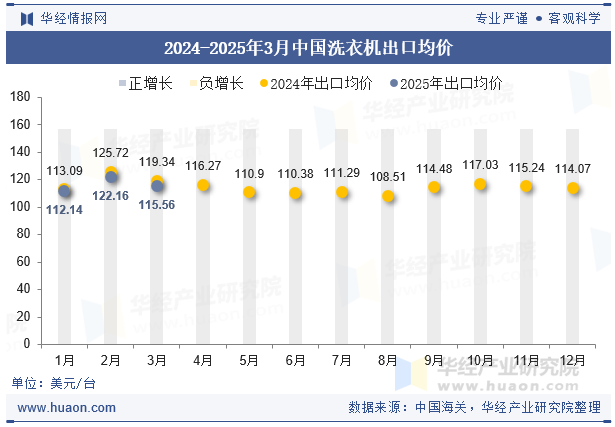Click the 7月 yellow data point
The height and width of the screenshot is (427, 615).
[x=342, y=192]
